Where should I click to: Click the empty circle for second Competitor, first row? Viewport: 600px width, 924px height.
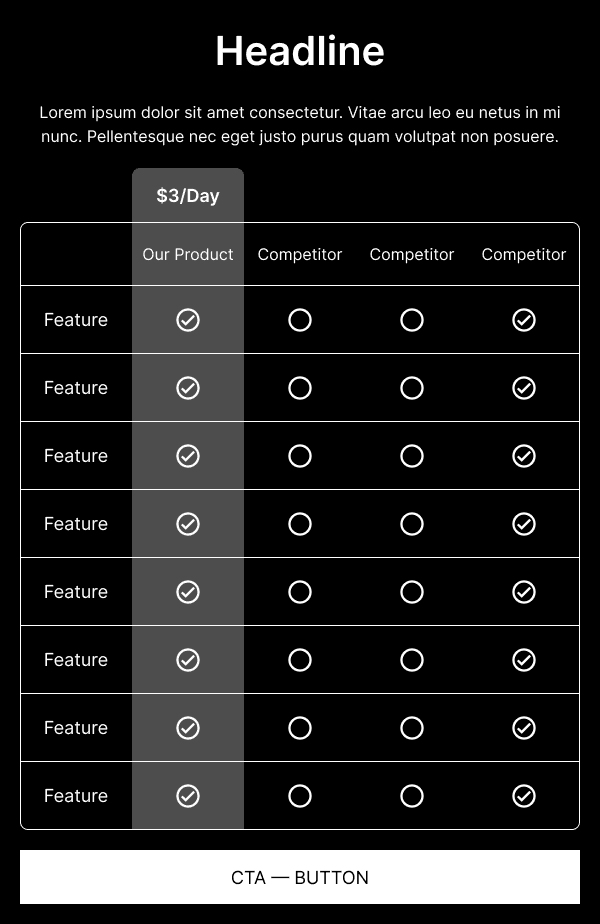pos(411,320)
